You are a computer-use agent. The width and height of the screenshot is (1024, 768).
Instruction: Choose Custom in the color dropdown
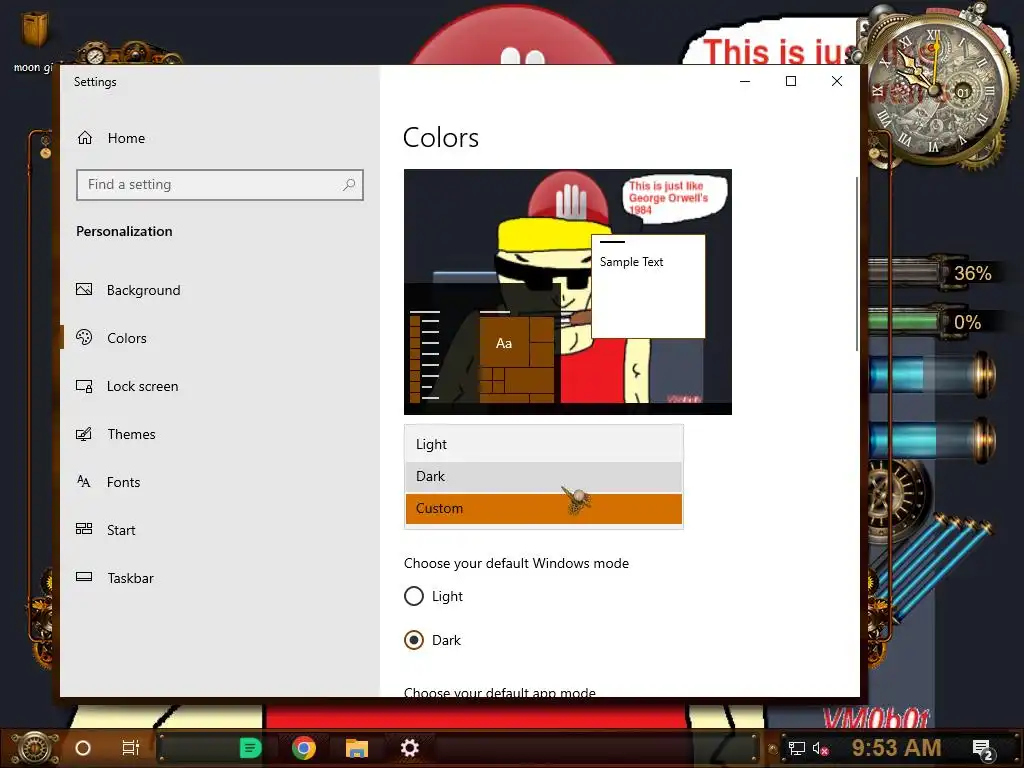point(543,508)
